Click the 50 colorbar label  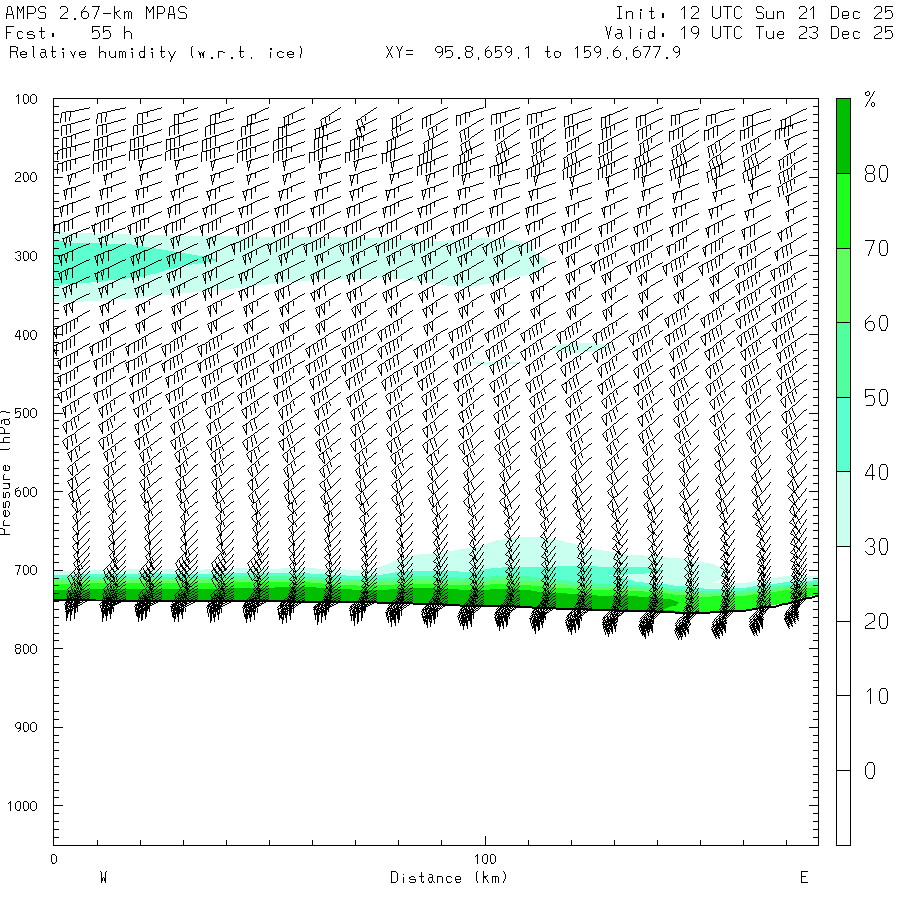click(876, 398)
